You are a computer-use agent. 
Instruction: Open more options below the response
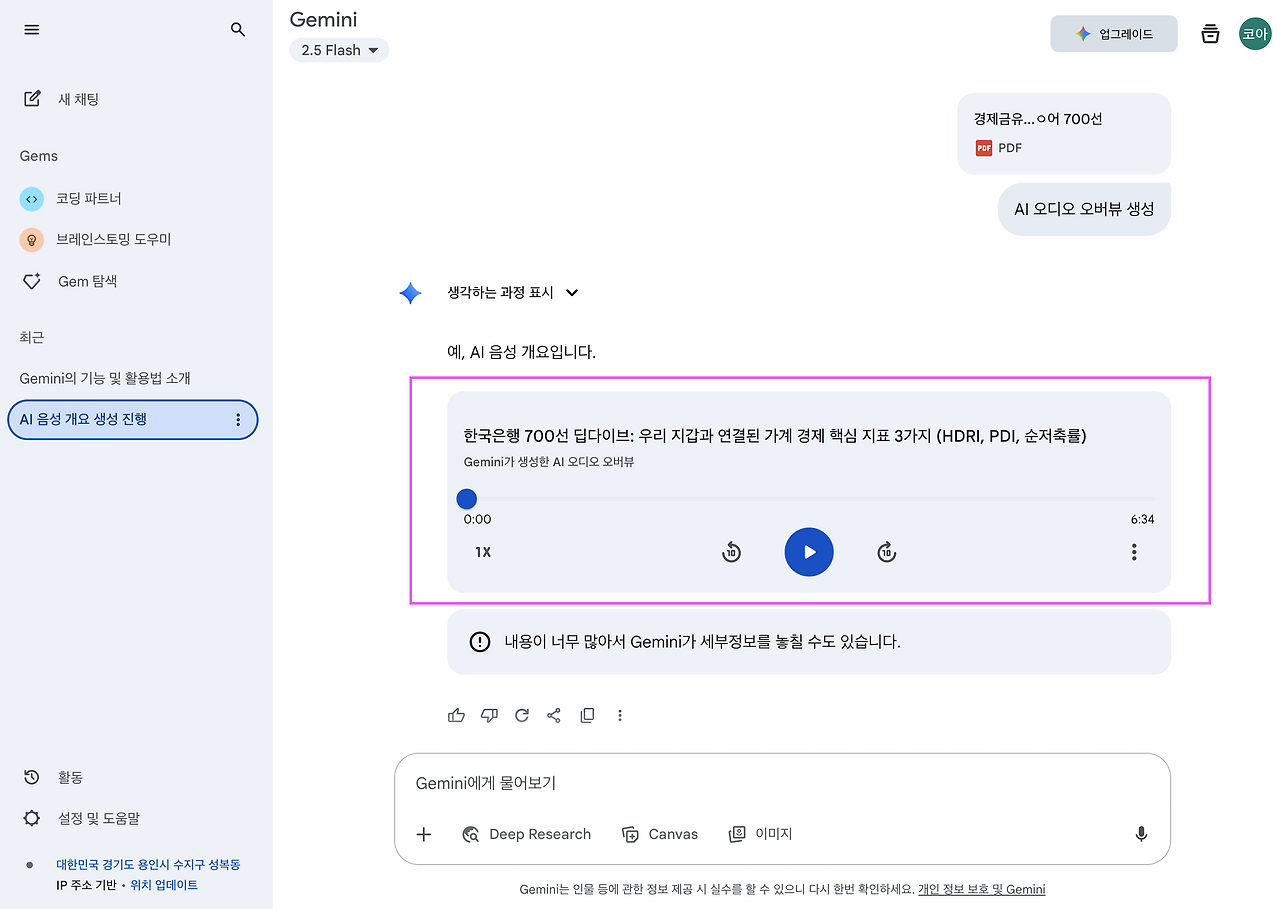[x=620, y=715]
